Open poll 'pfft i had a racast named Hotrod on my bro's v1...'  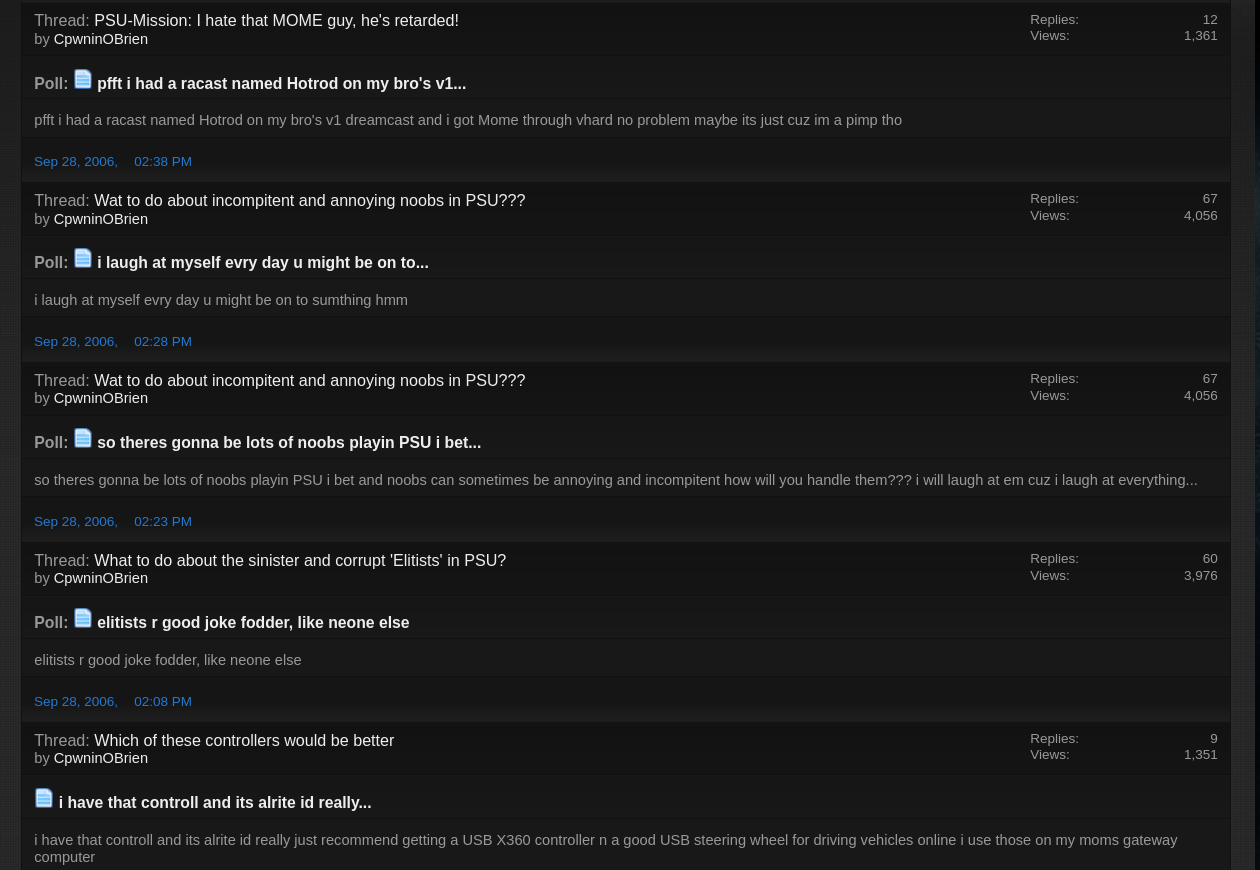coord(281,83)
